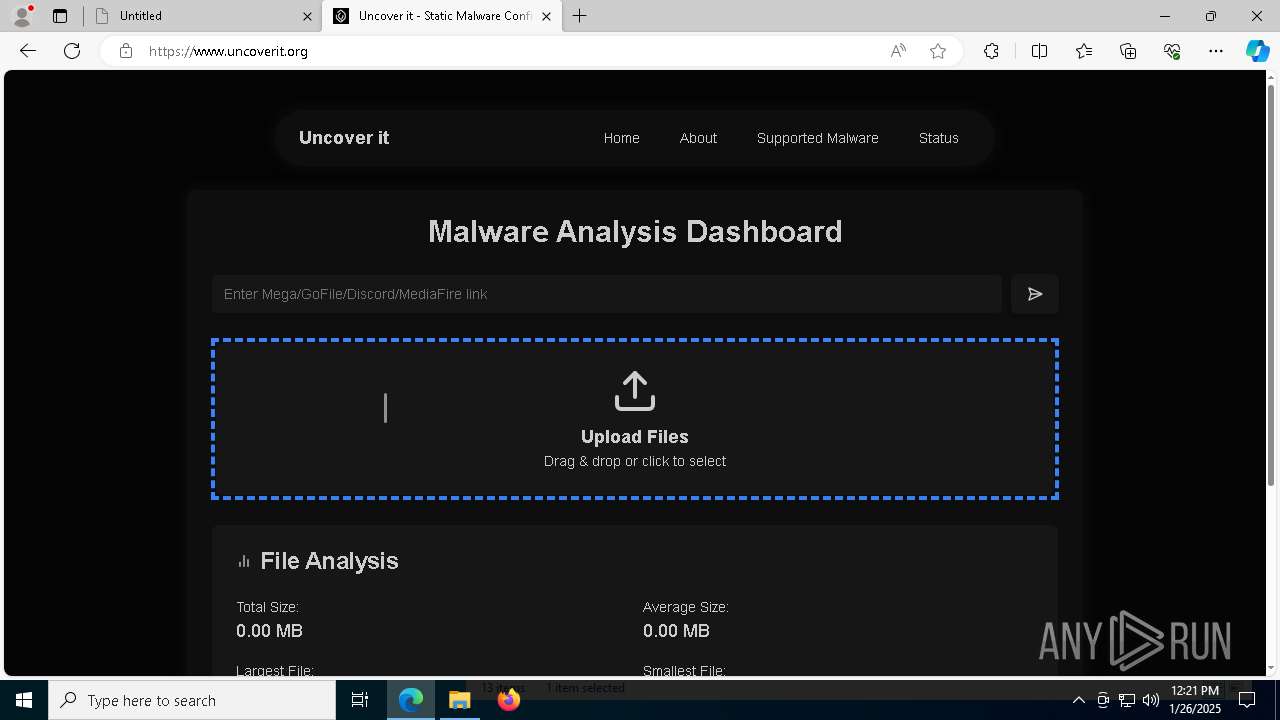Minimize the browser window
Screen dimensions: 1280x720
1165,16
